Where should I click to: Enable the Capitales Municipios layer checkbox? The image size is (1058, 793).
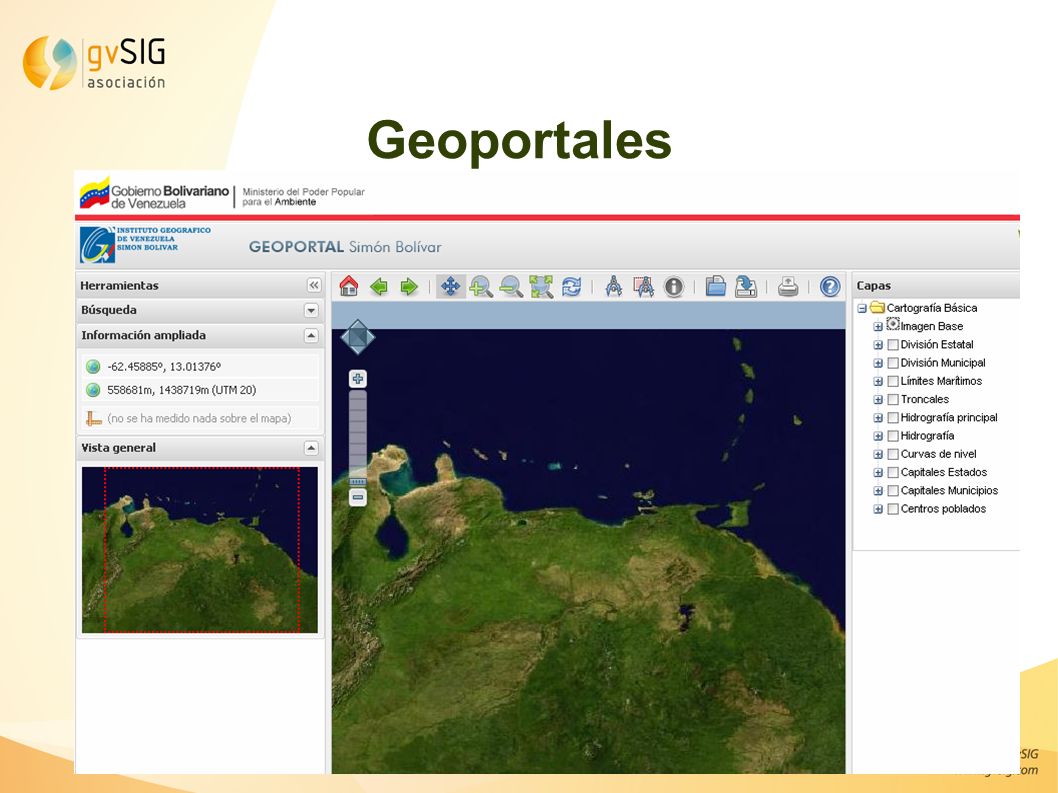(893, 491)
